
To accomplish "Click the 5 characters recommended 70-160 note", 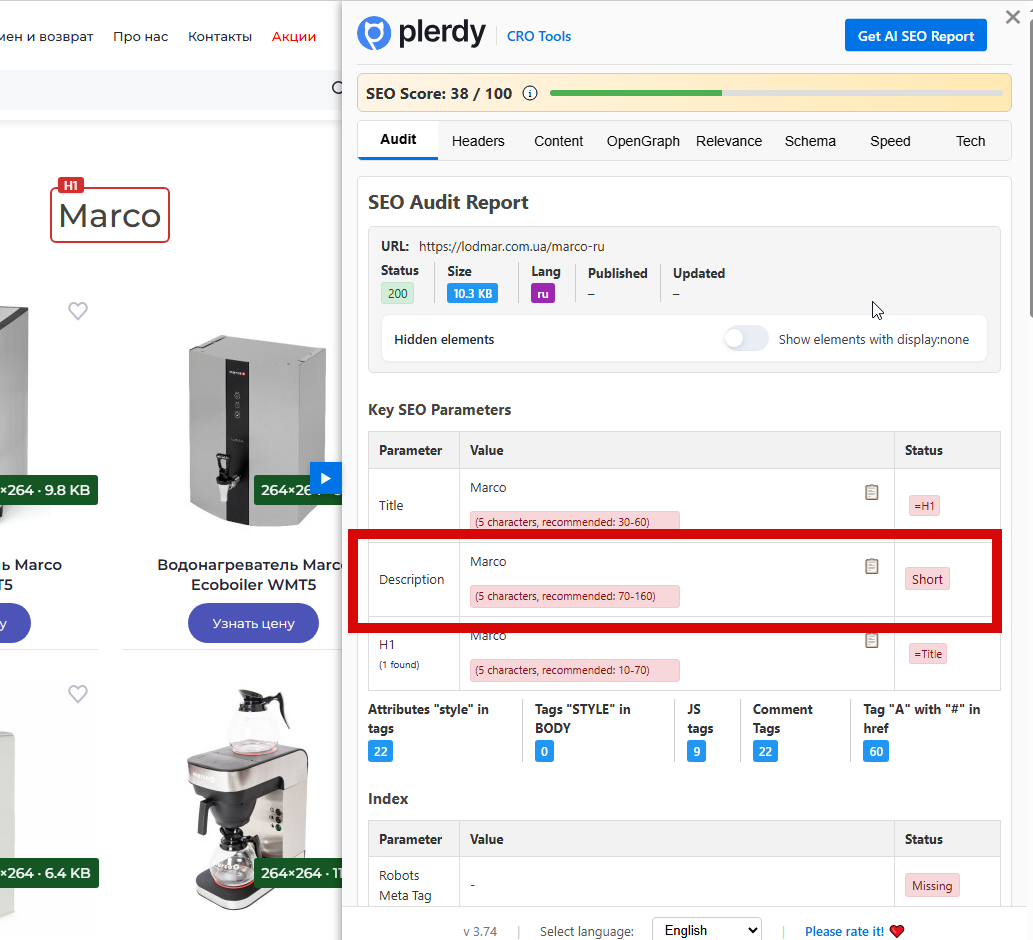I will (574, 596).
